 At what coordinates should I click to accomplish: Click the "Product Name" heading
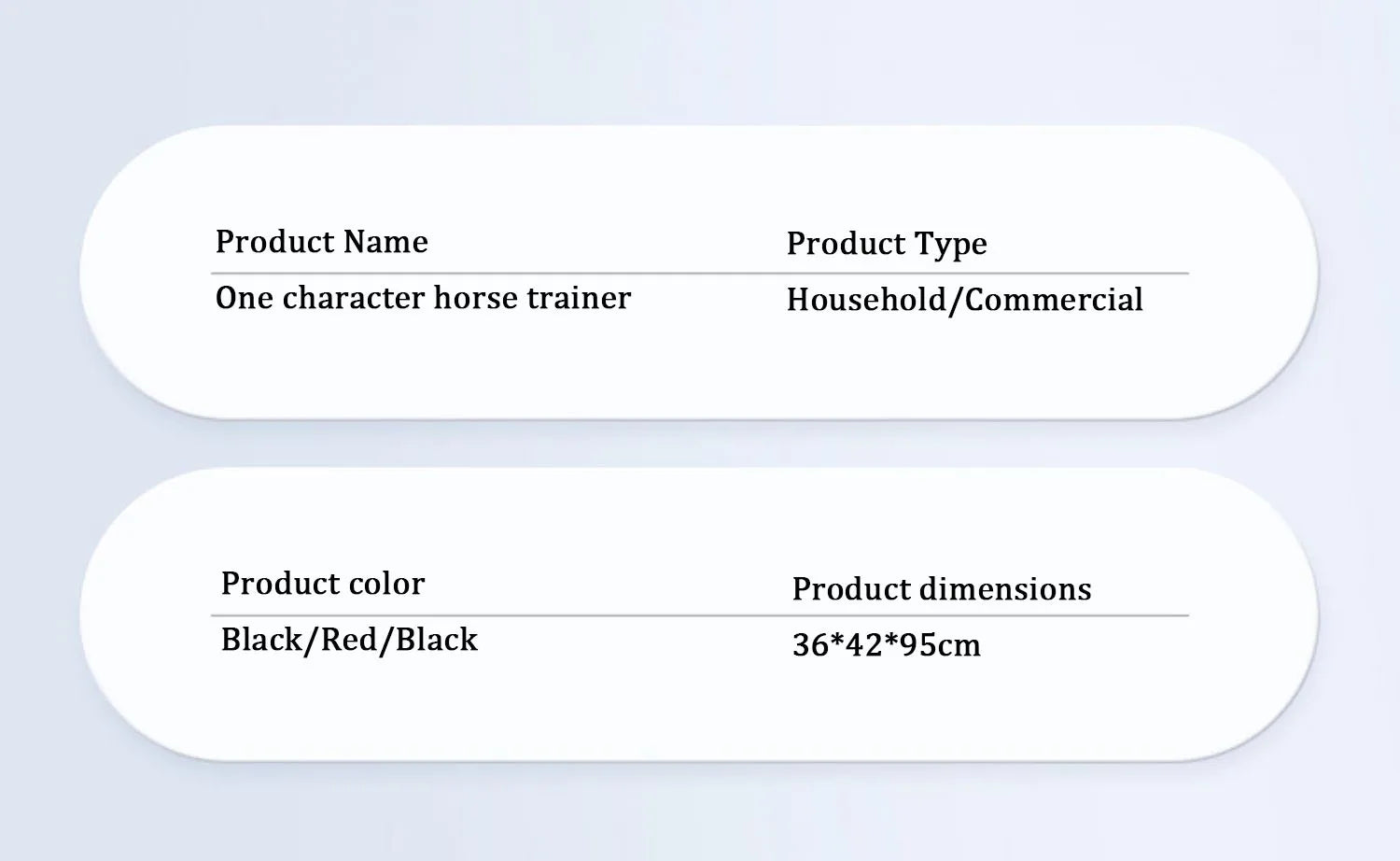(x=321, y=242)
